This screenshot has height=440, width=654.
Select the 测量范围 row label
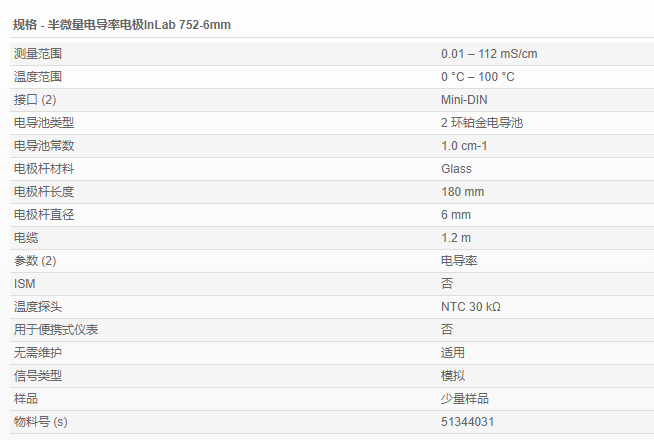38,53
